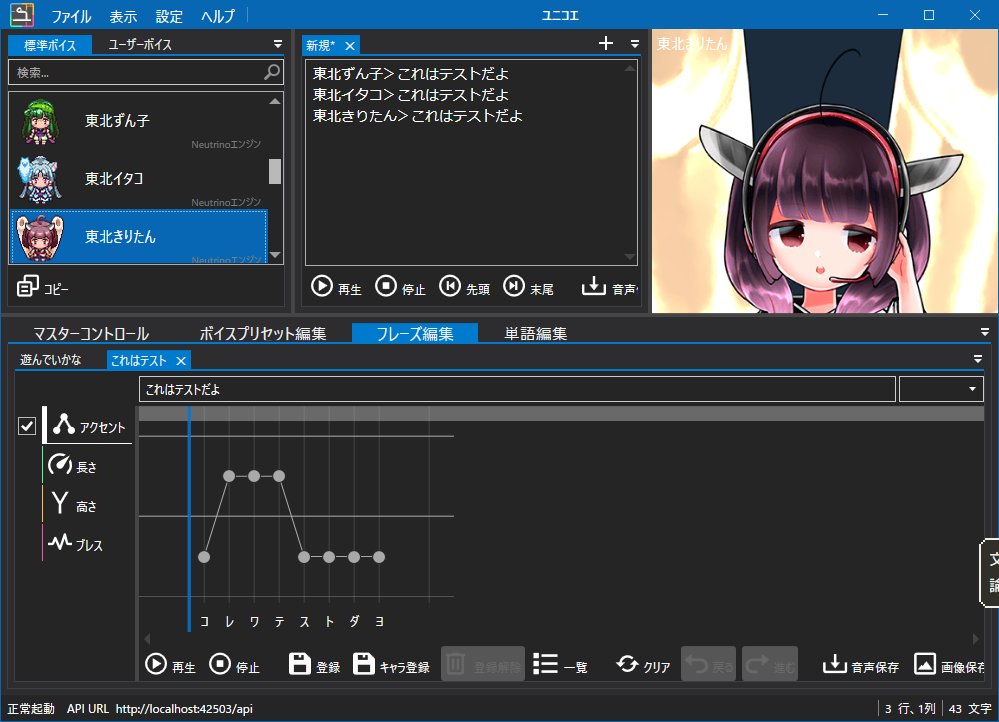The height and width of the screenshot is (722, 999).
Task: Click the blue timeline position marker
Action: [189, 519]
